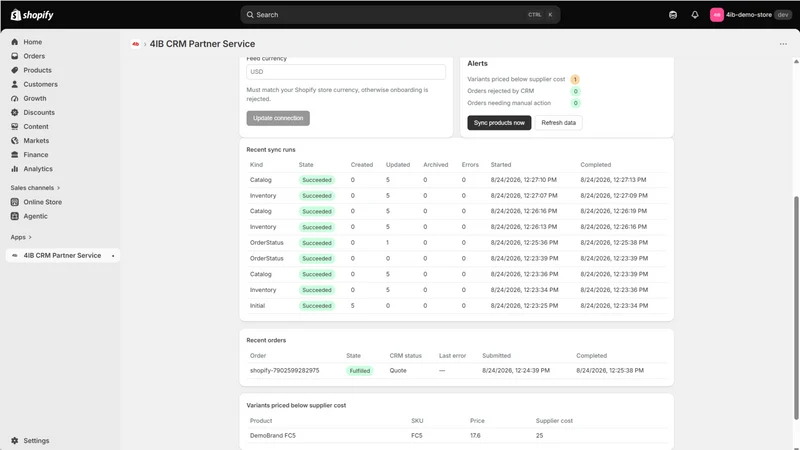Viewport: 800px width, 450px height.
Task: Click the Finance icon
Action: click(15, 155)
